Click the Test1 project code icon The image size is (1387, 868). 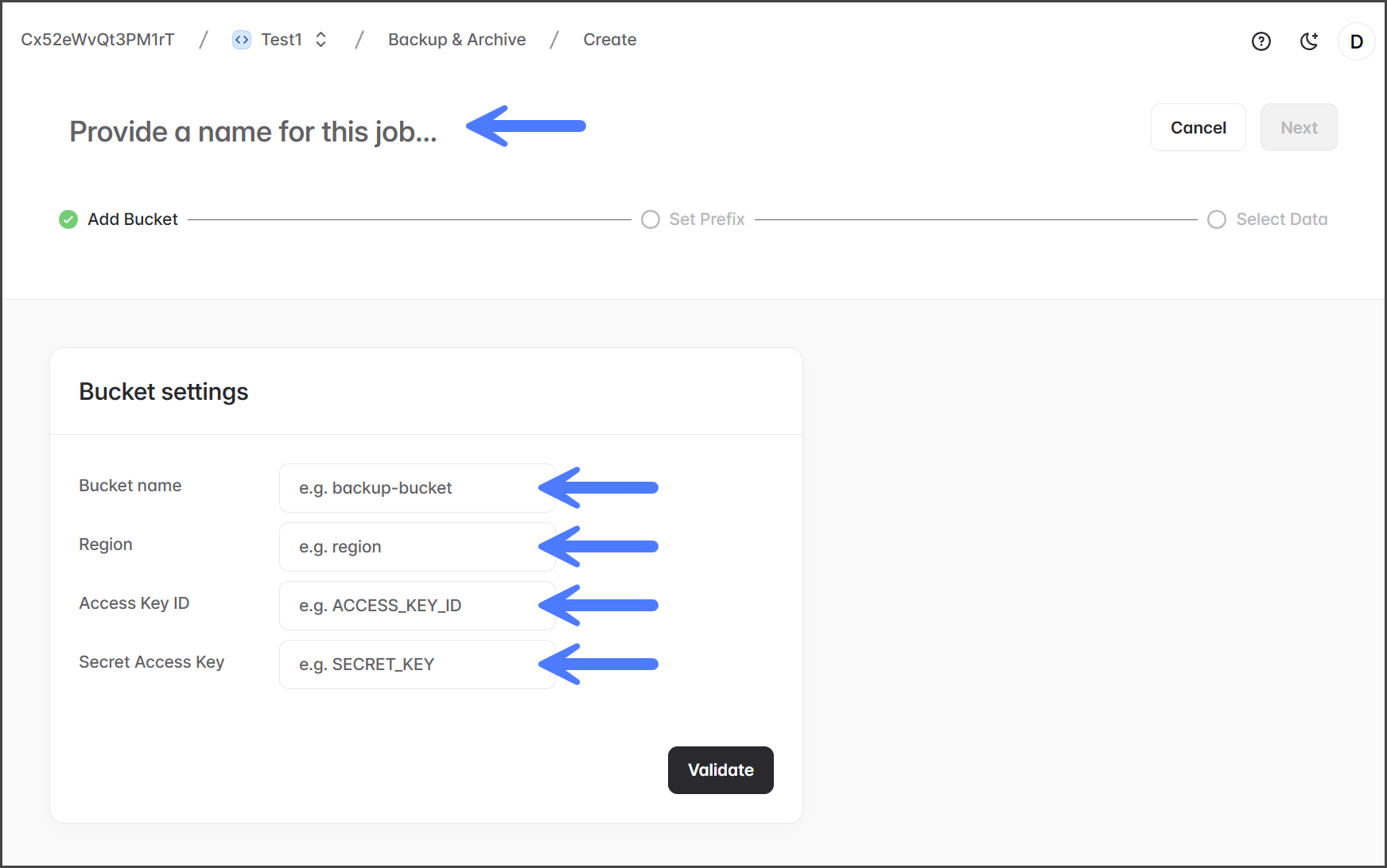tap(242, 40)
